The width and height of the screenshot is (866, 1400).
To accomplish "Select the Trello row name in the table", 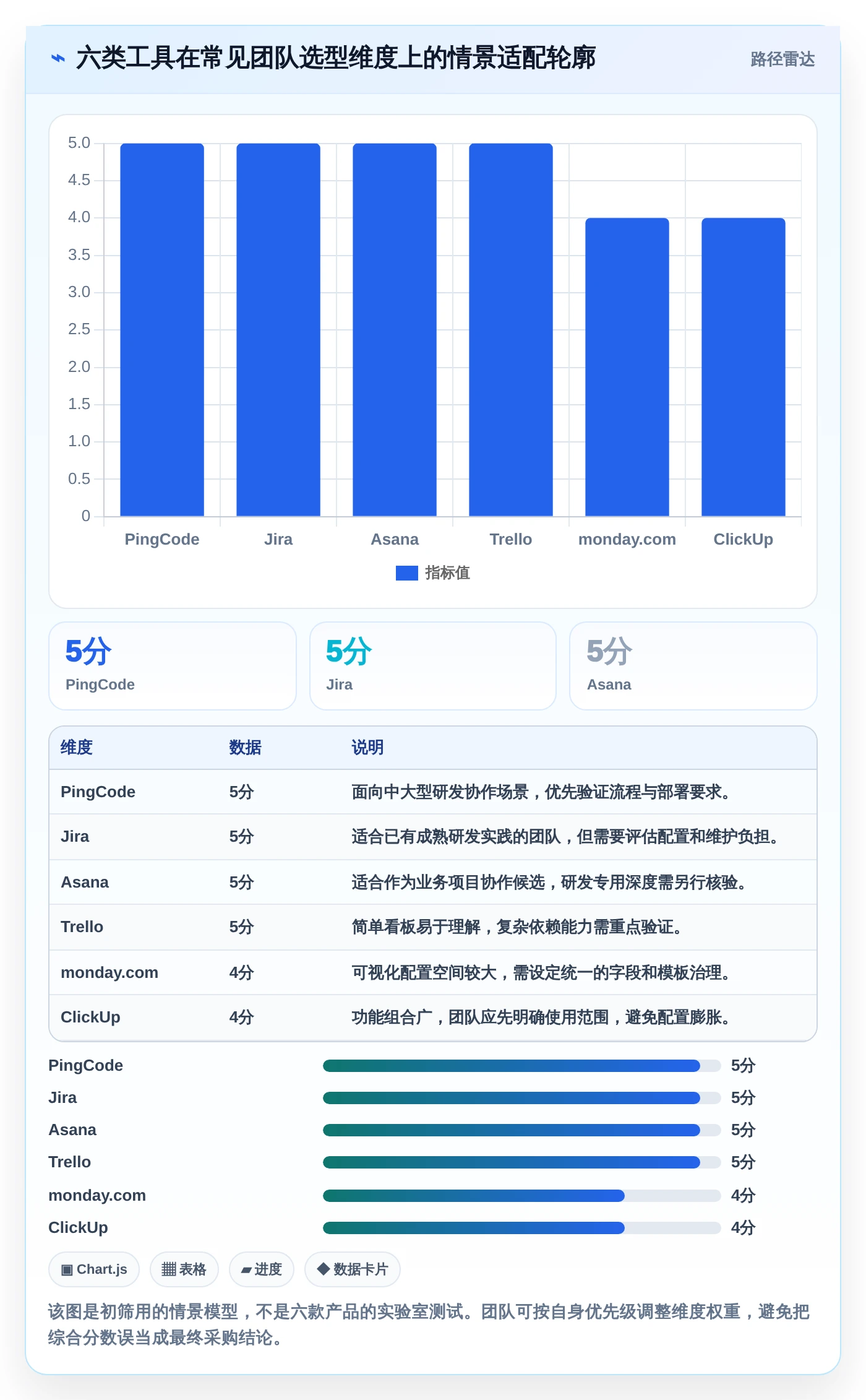I will click(82, 927).
